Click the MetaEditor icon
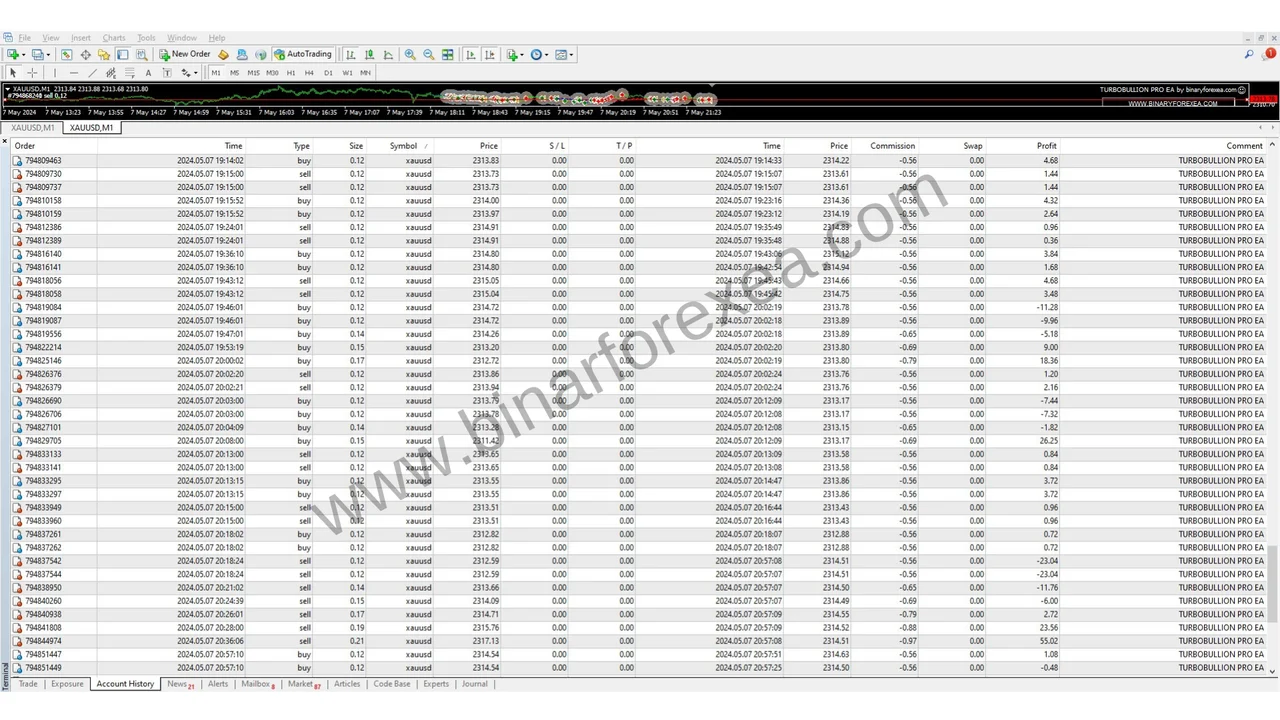Image resolution: width=1280 pixels, height=720 pixels. [223, 55]
